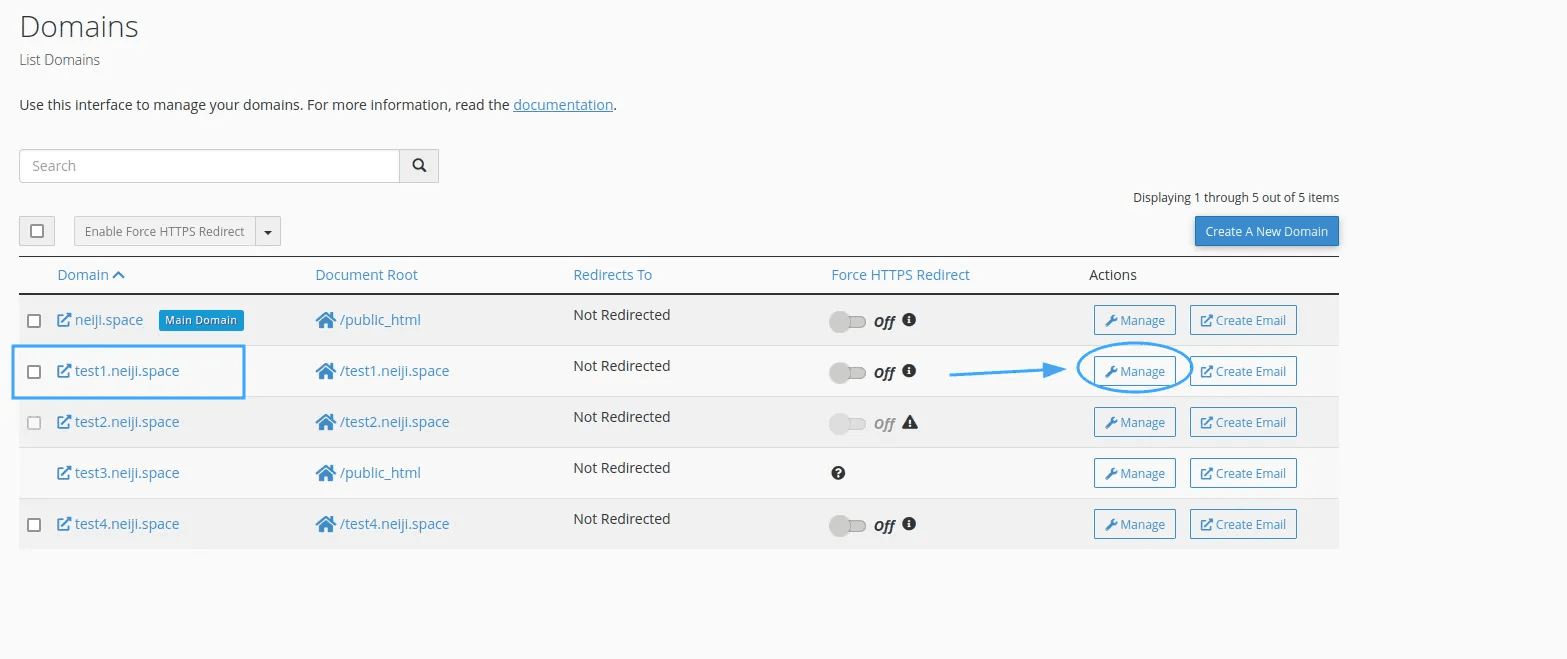Image resolution: width=1567 pixels, height=659 pixels.
Task: Select the select-all checkbox above the table
Action: (x=36, y=230)
